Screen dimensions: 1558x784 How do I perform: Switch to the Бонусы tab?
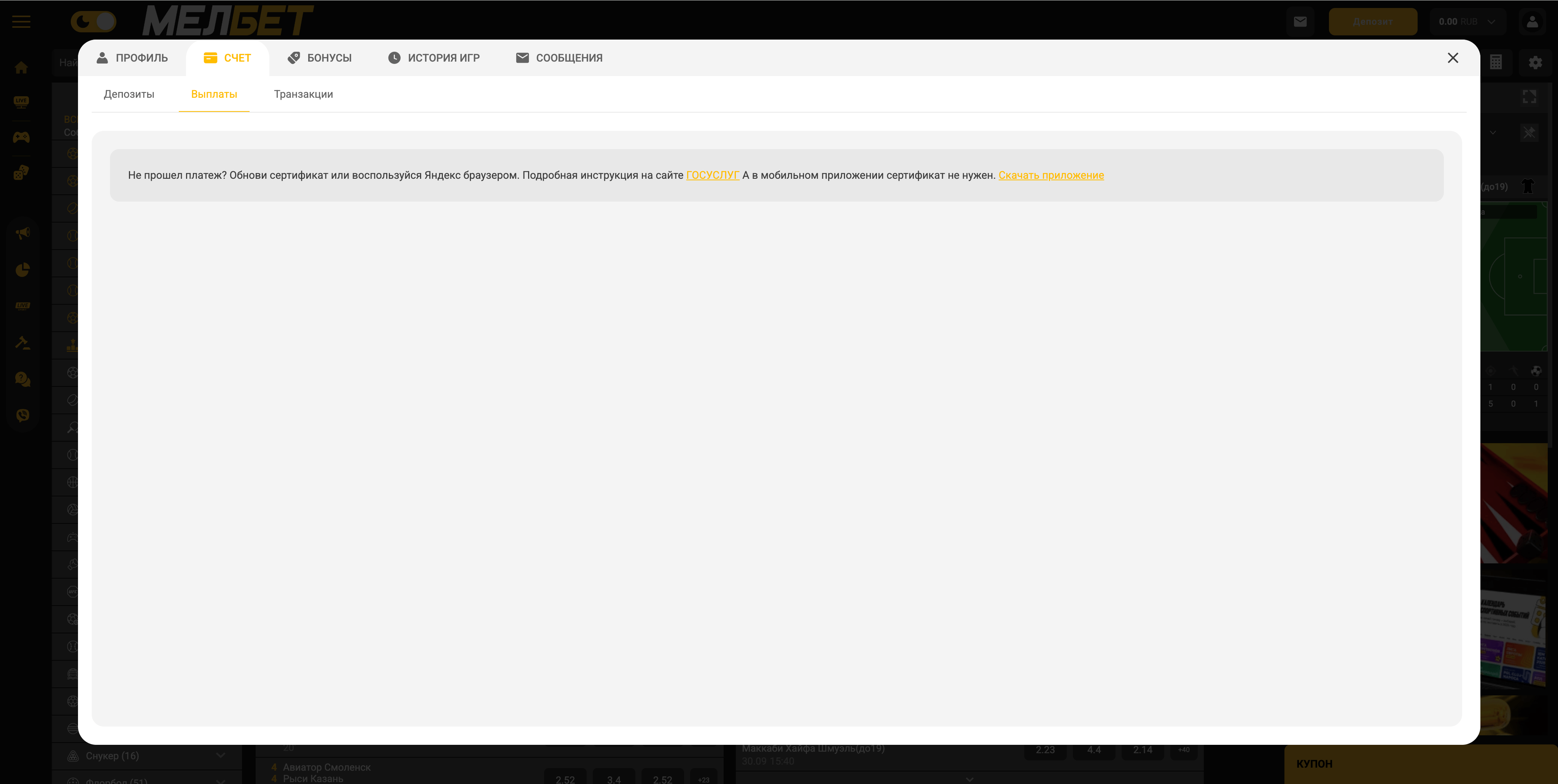319,58
